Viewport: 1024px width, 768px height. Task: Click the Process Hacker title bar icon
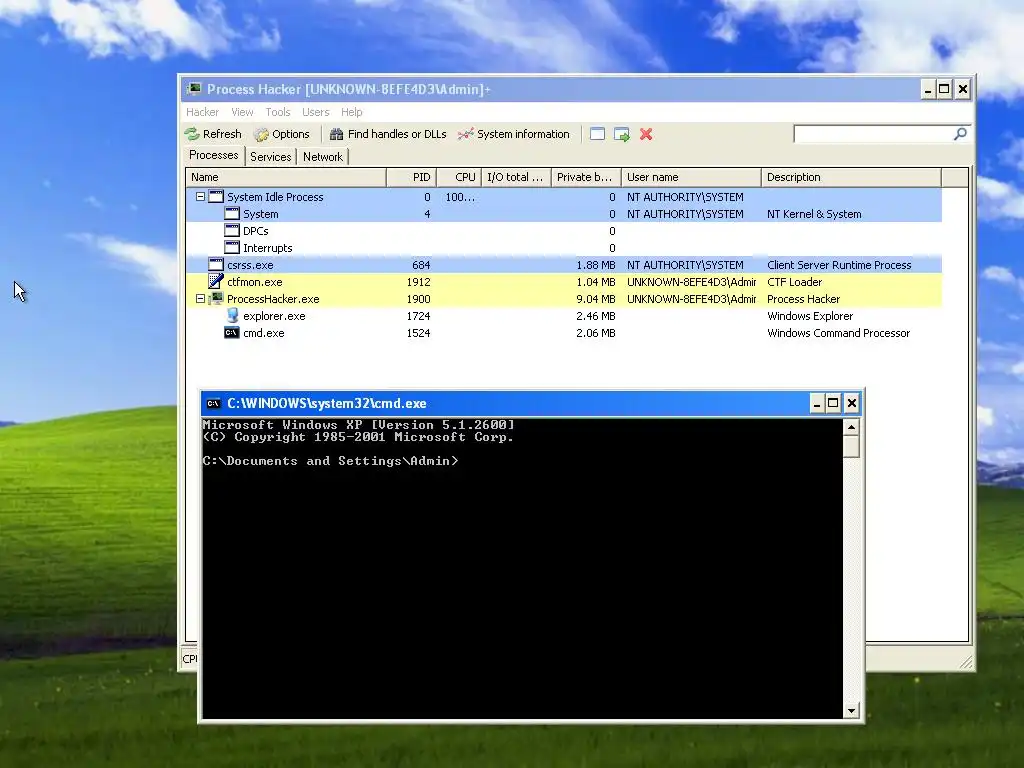(194, 89)
